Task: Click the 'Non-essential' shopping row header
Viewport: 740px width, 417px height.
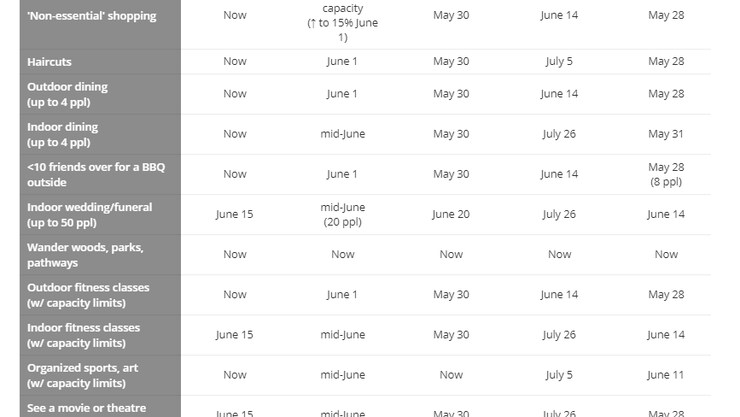Action: (x=92, y=16)
